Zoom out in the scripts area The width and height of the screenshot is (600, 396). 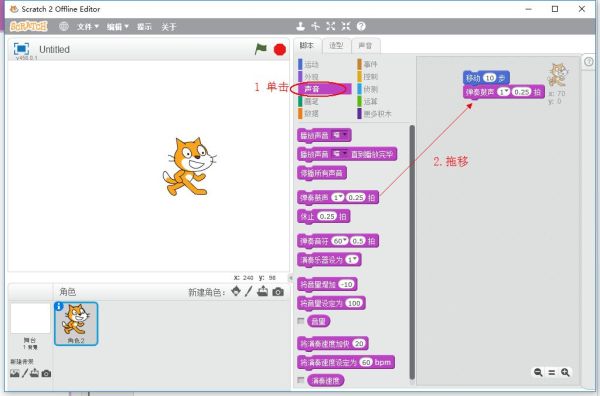538,372
